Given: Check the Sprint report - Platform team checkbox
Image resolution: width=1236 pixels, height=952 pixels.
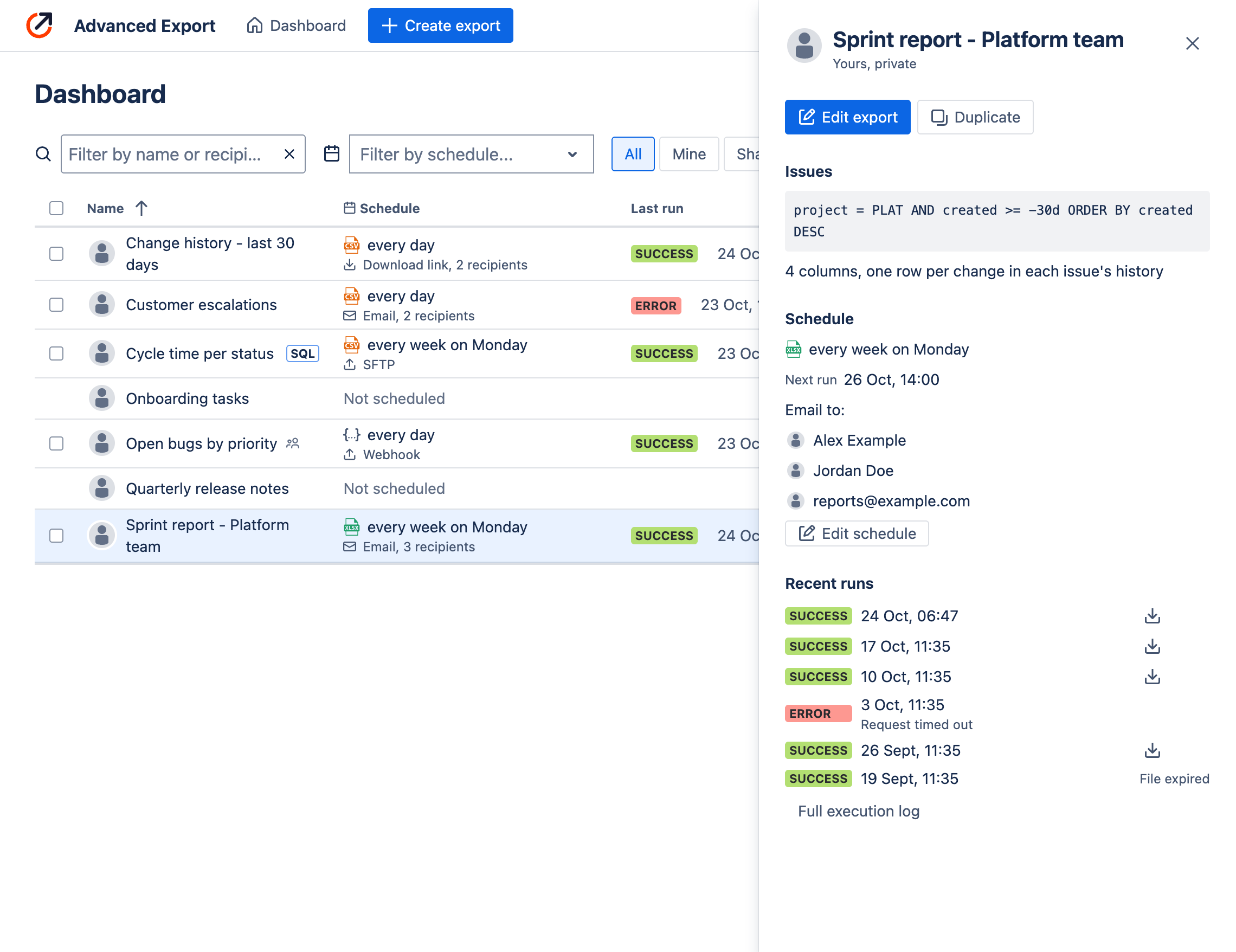Looking at the screenshot, I should pos(56,536).
